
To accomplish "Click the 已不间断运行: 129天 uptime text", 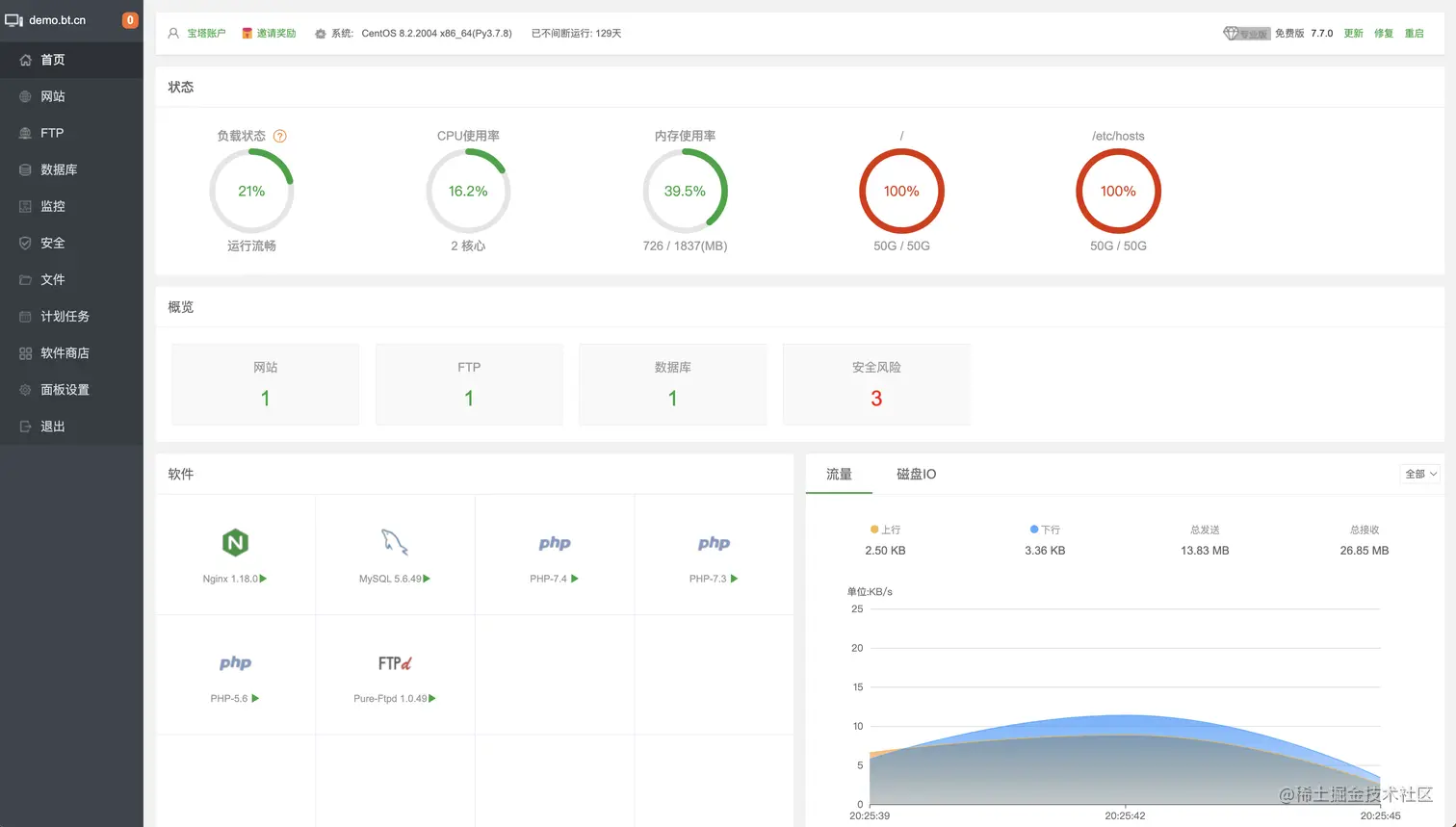I will pyautogui.click(x=576, y=33).
